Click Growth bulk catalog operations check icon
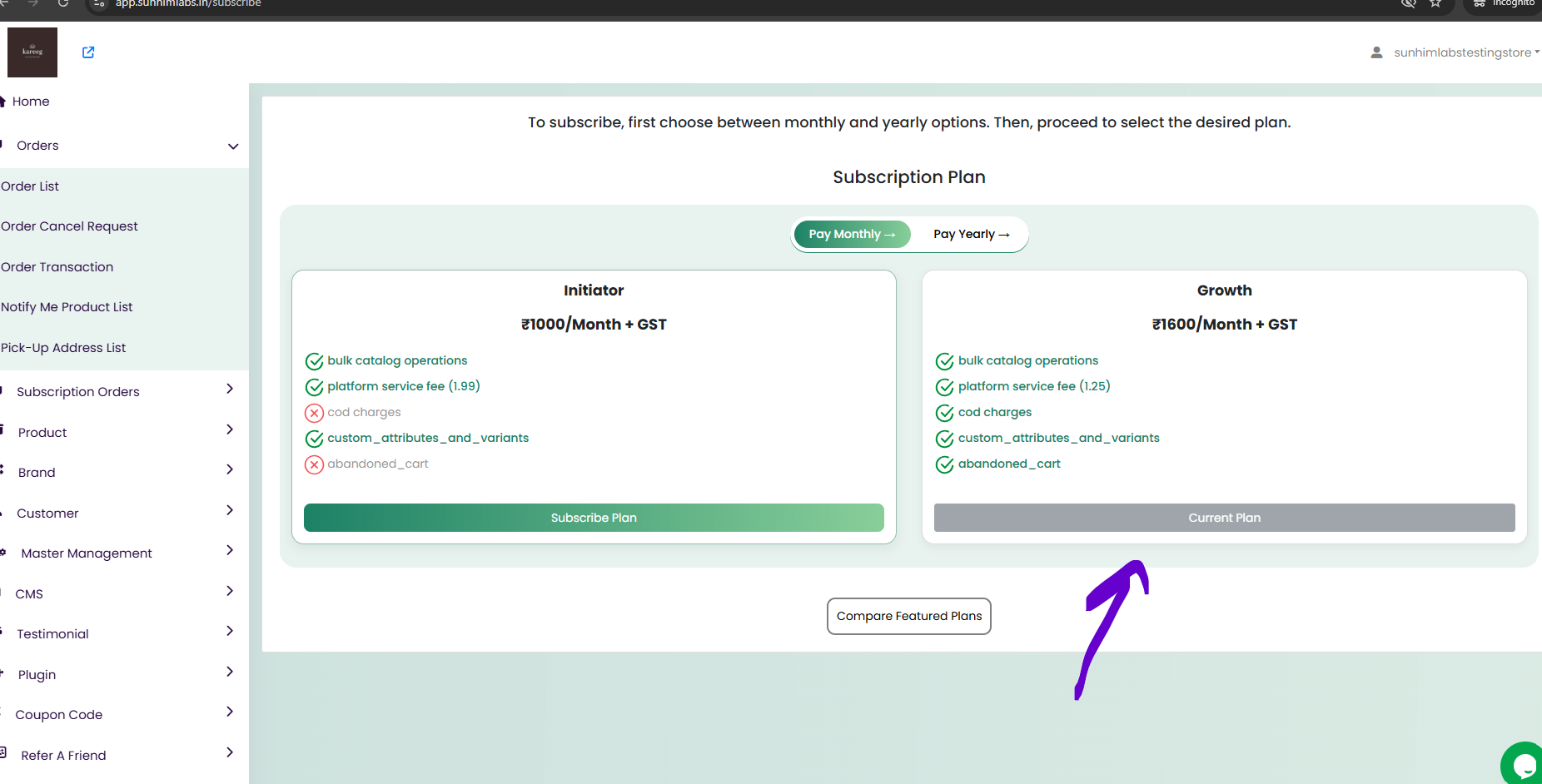 coord(944,361)
